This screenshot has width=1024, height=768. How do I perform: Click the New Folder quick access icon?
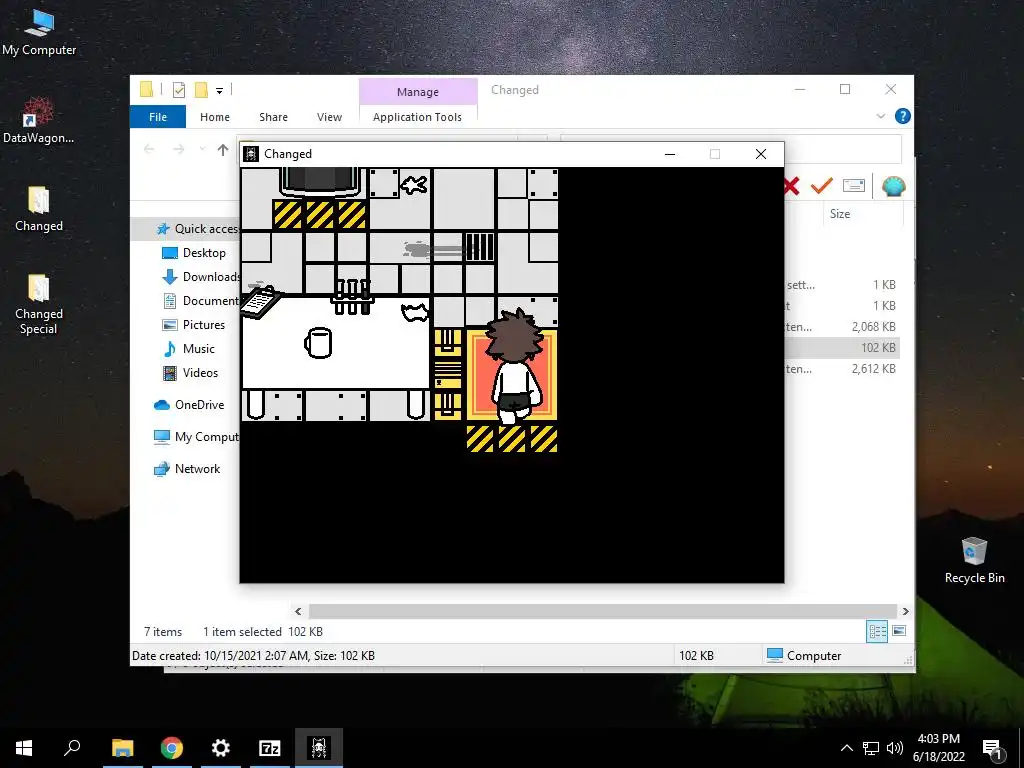point(201,90)
